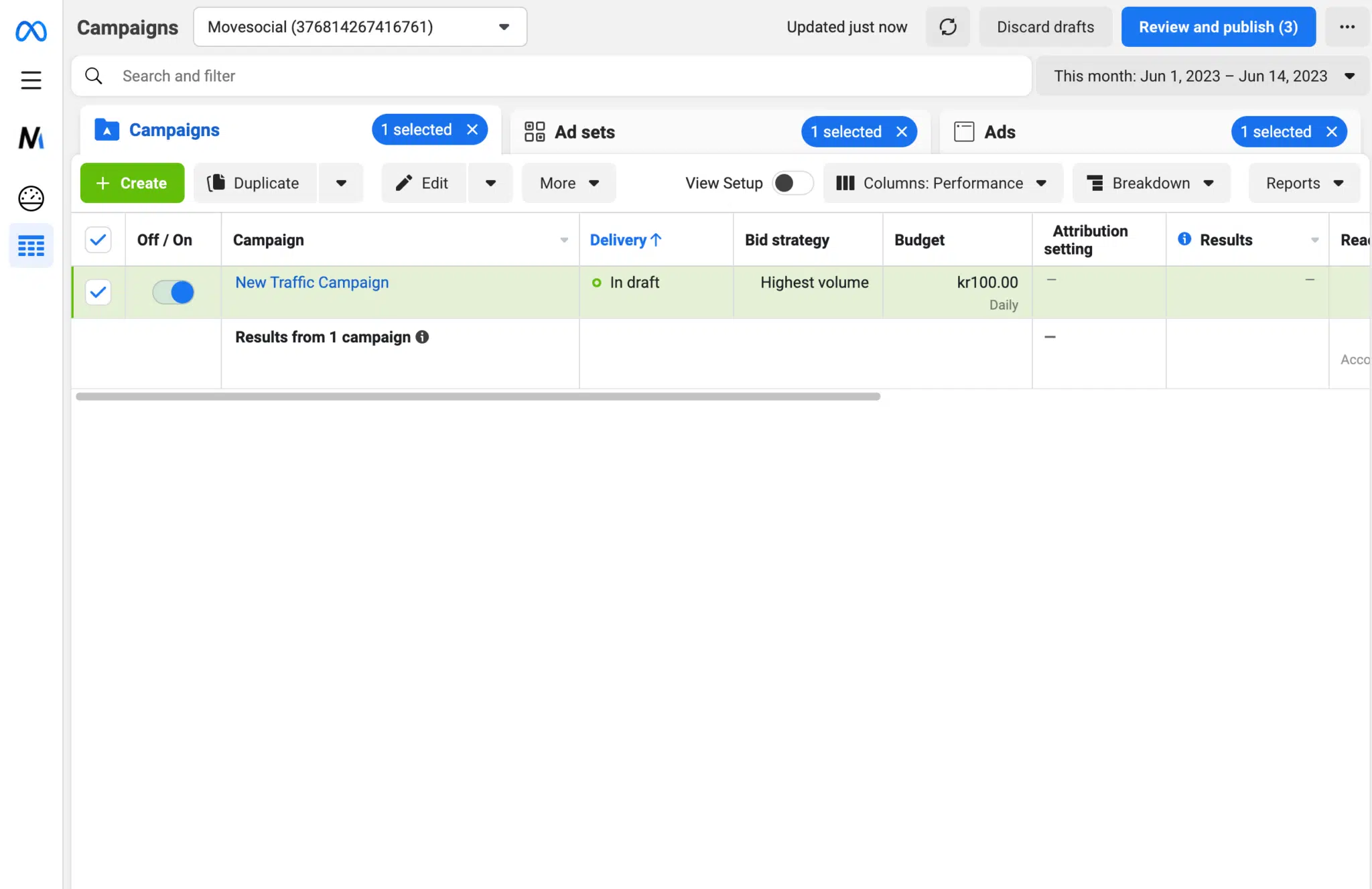Open Columns: Performance dropdown
The width and height of the screenshot is (1372, 889).
coord(943,183)
